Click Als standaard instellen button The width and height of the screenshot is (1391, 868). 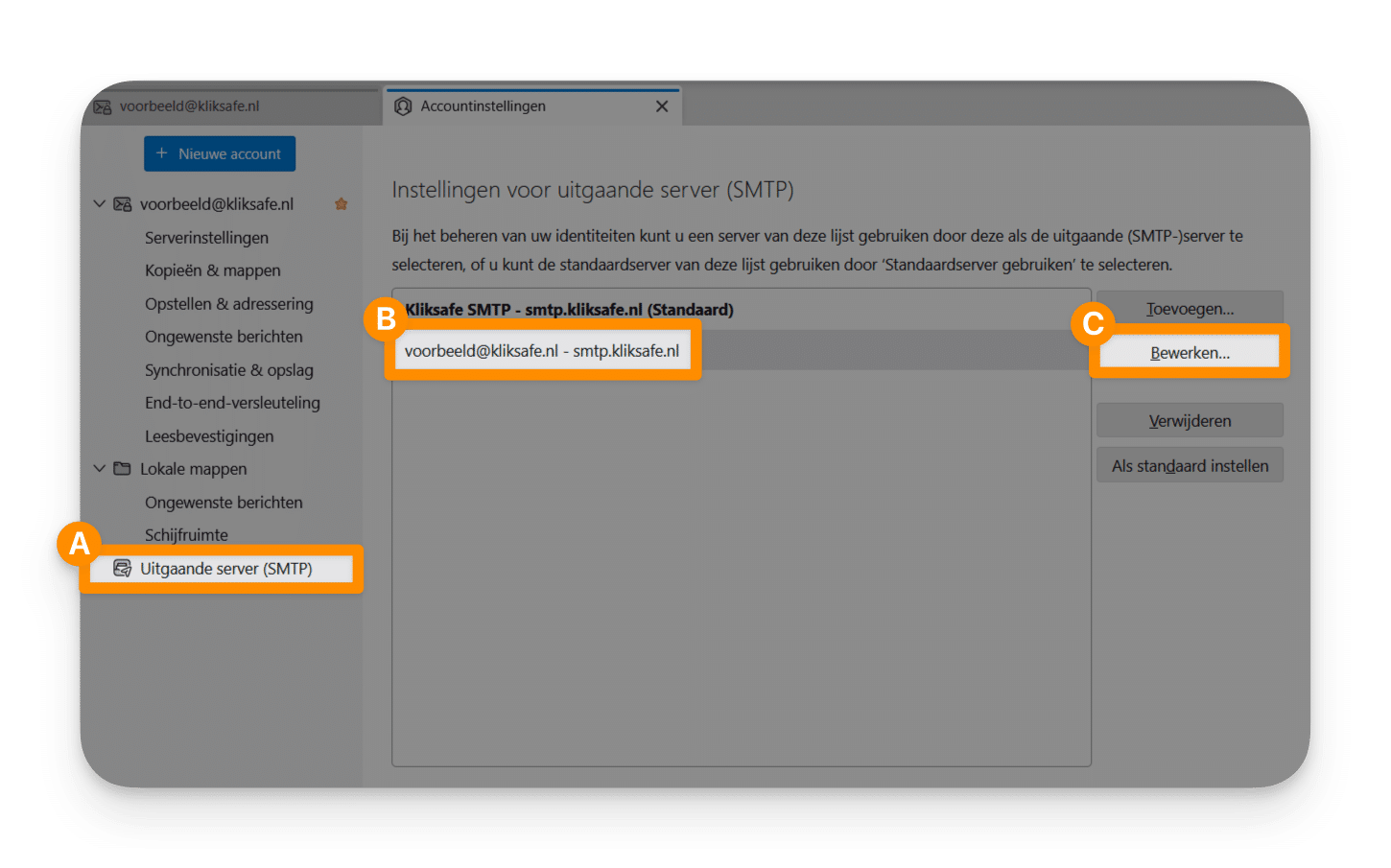(1190, 466)
